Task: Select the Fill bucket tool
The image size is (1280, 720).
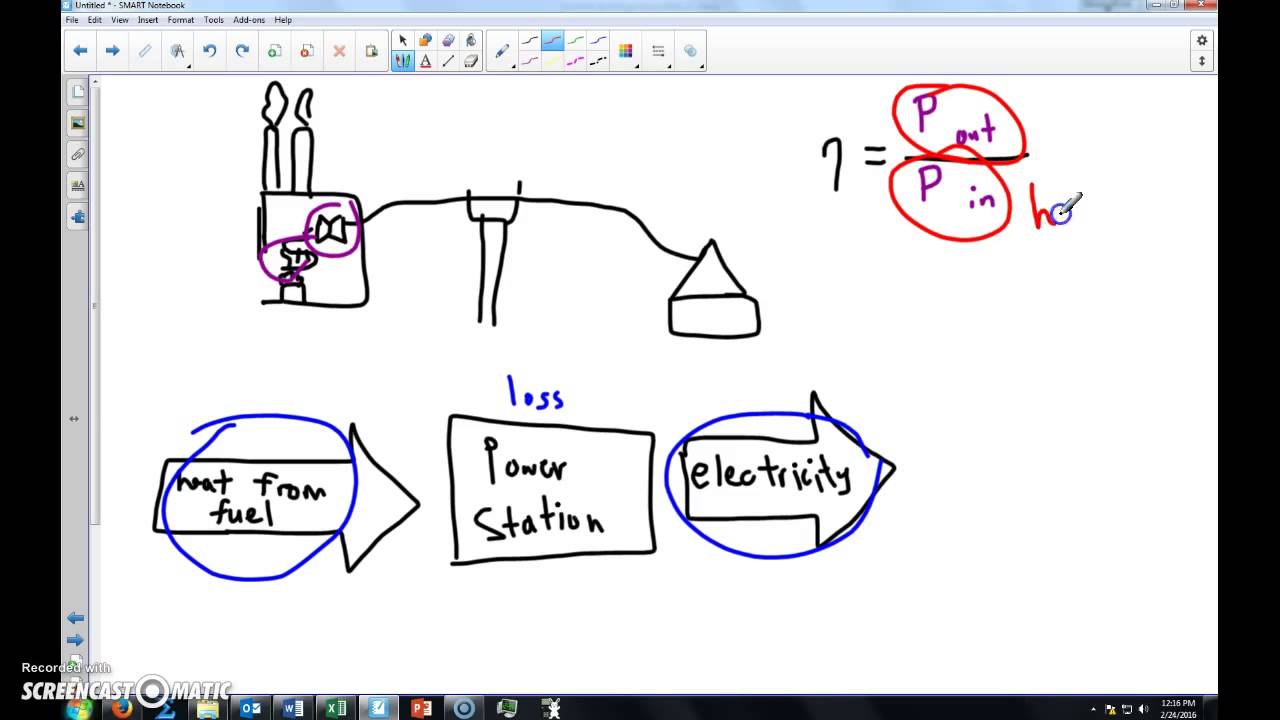Action: click(470, 40)
